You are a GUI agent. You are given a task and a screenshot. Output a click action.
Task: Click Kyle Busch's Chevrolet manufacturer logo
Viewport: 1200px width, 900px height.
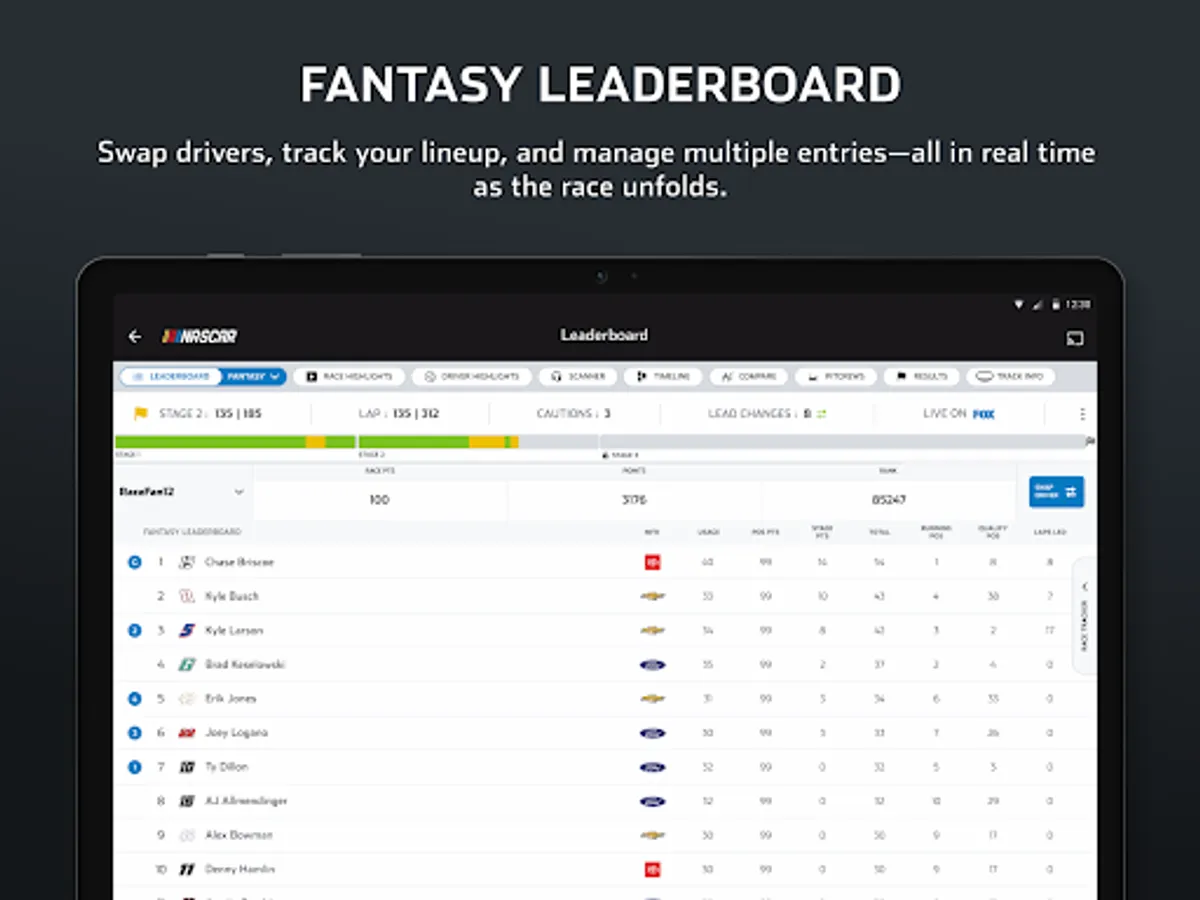[653, 596]
